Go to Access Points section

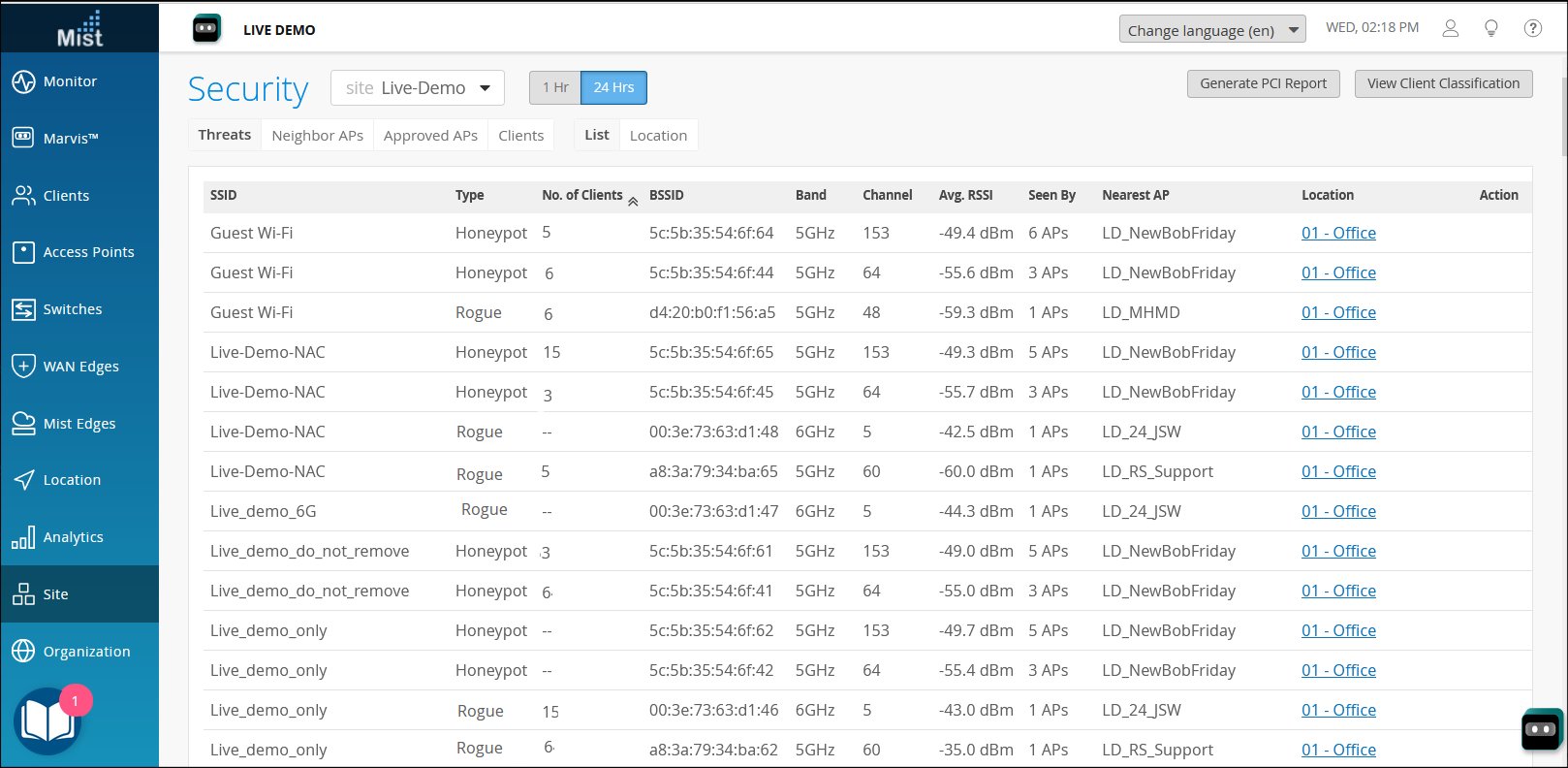(x=87, y=252)
